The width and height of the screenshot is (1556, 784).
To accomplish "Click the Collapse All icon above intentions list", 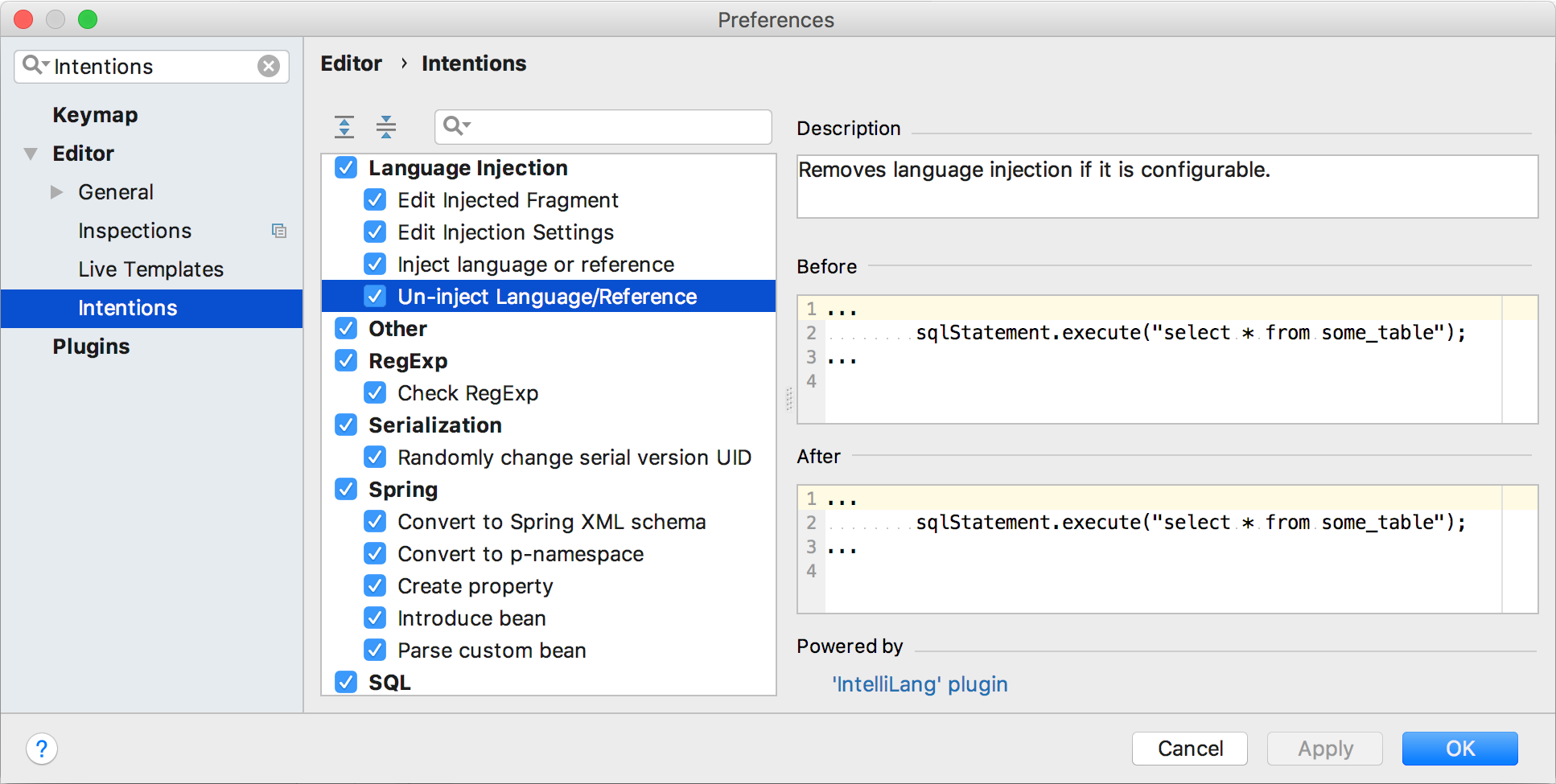I will (386, 126).
